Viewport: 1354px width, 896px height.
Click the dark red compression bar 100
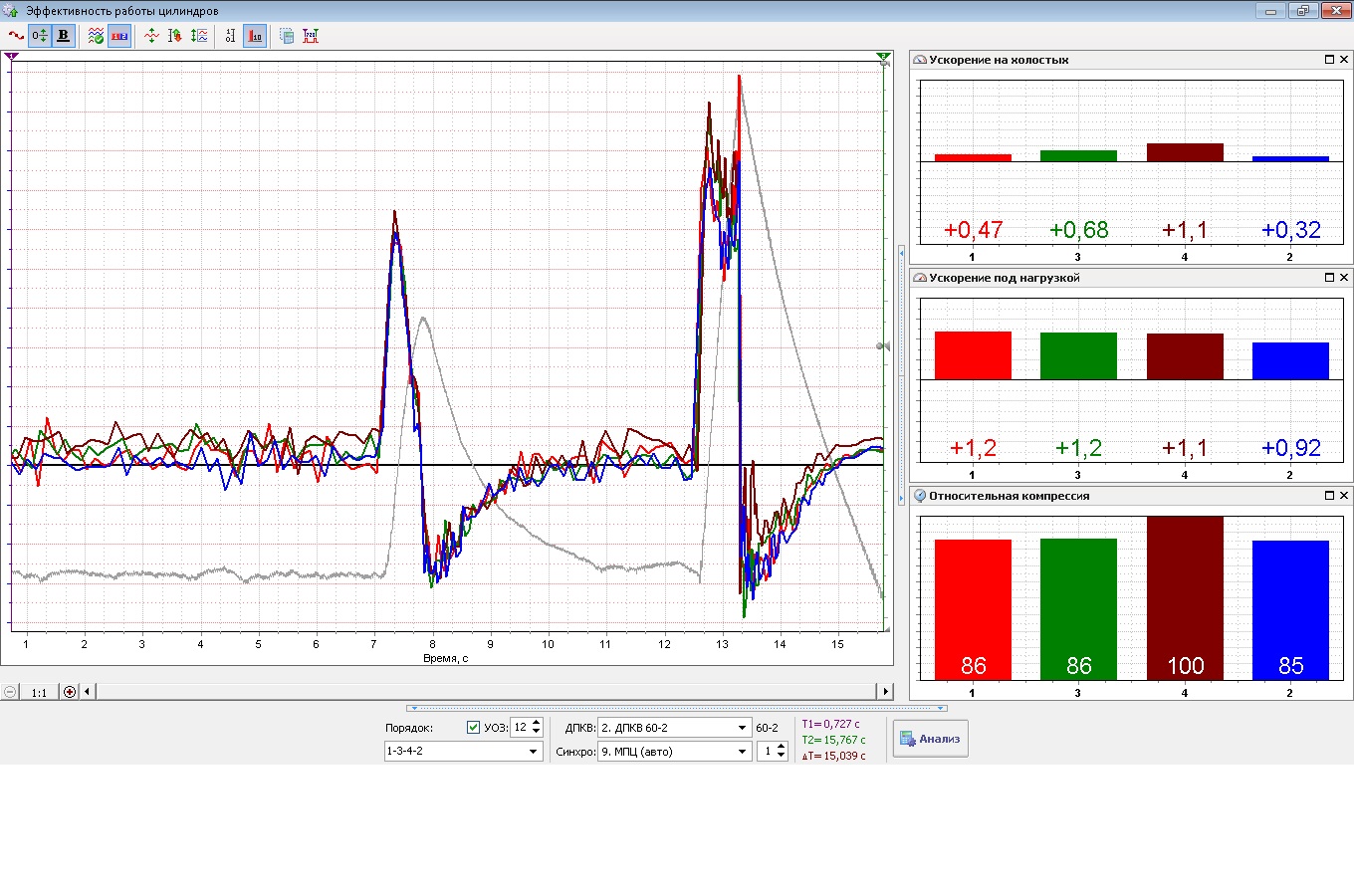[1185, 598]
